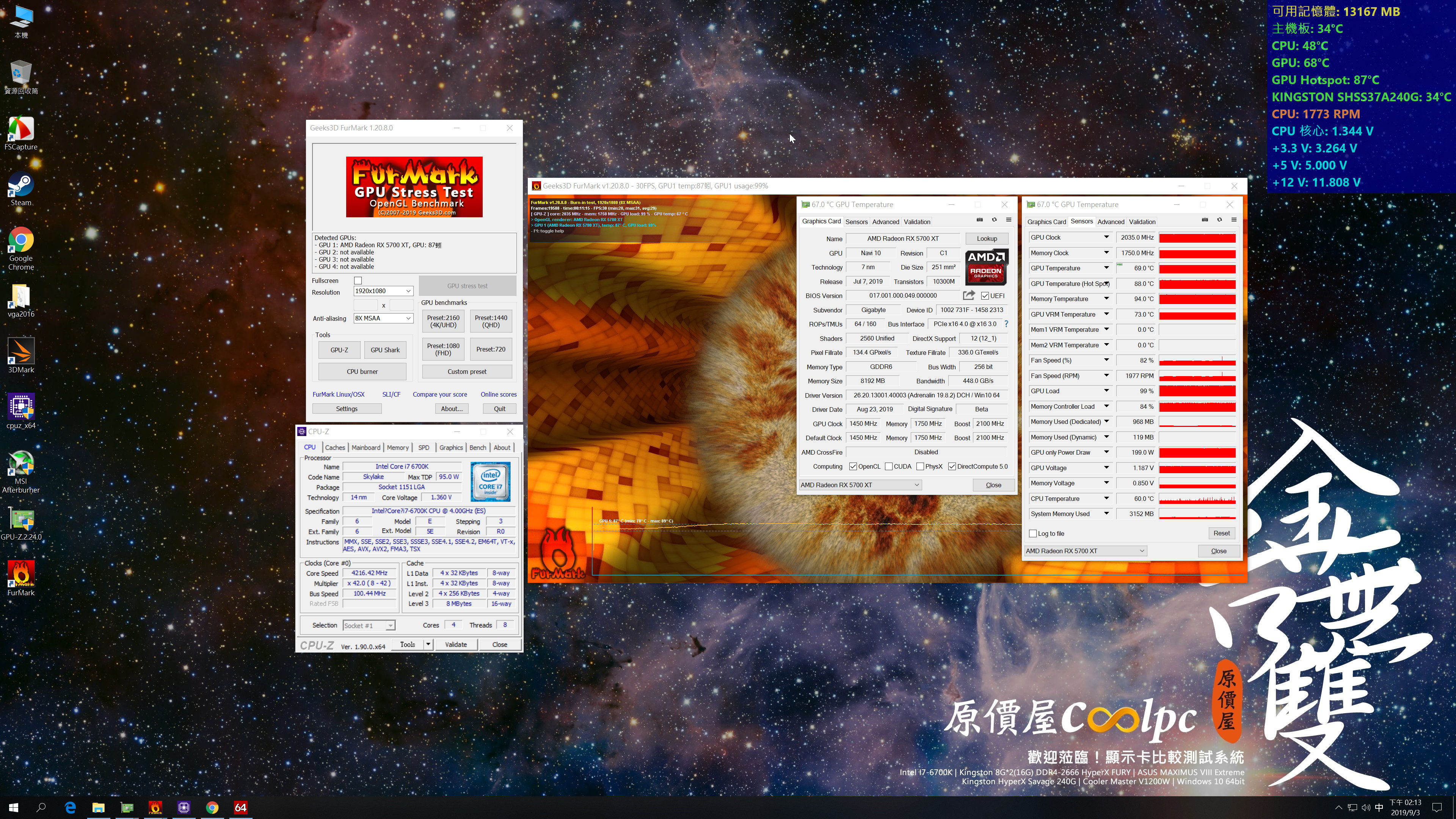Open the action center notification icon

(1437, 807)
